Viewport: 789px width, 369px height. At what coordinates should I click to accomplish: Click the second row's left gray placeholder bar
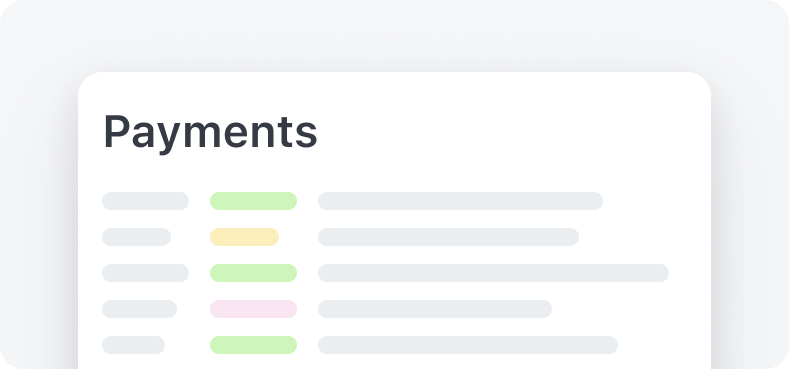click(x=136, y=237)
